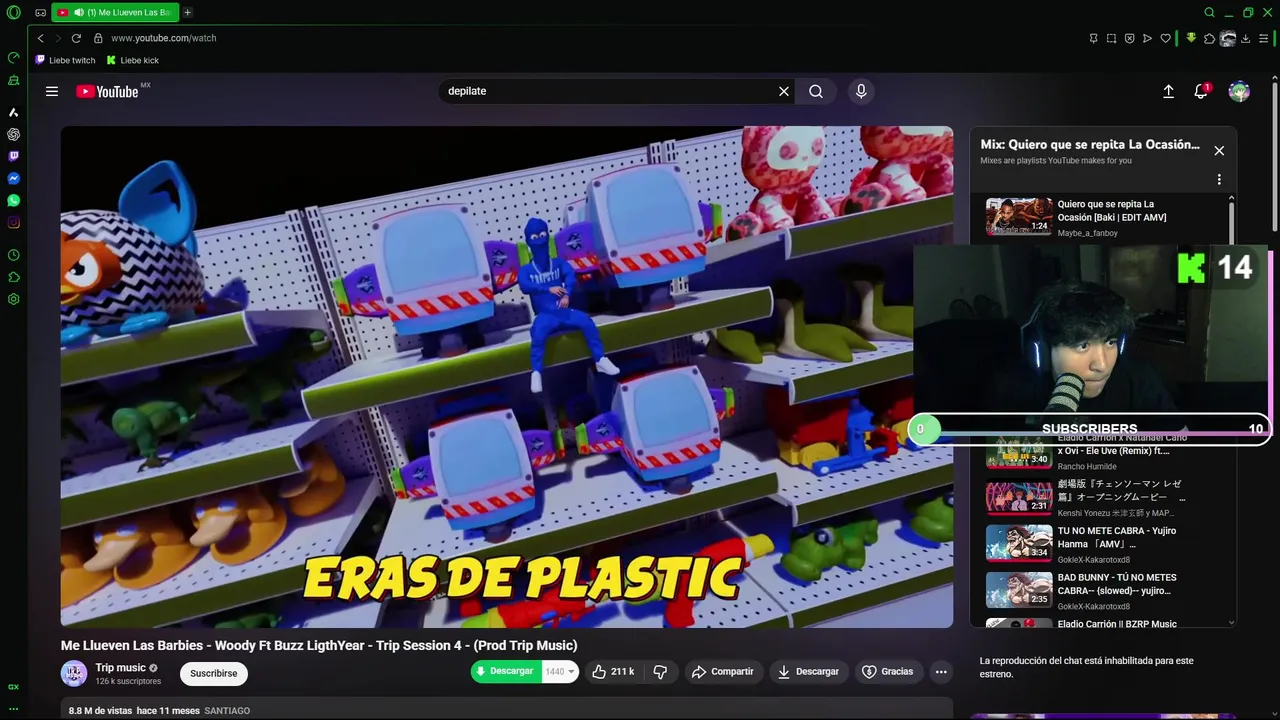Screen dimensions: 1280x720
Task: Open History clock icon in sidebar
Action: coord(14,255)
